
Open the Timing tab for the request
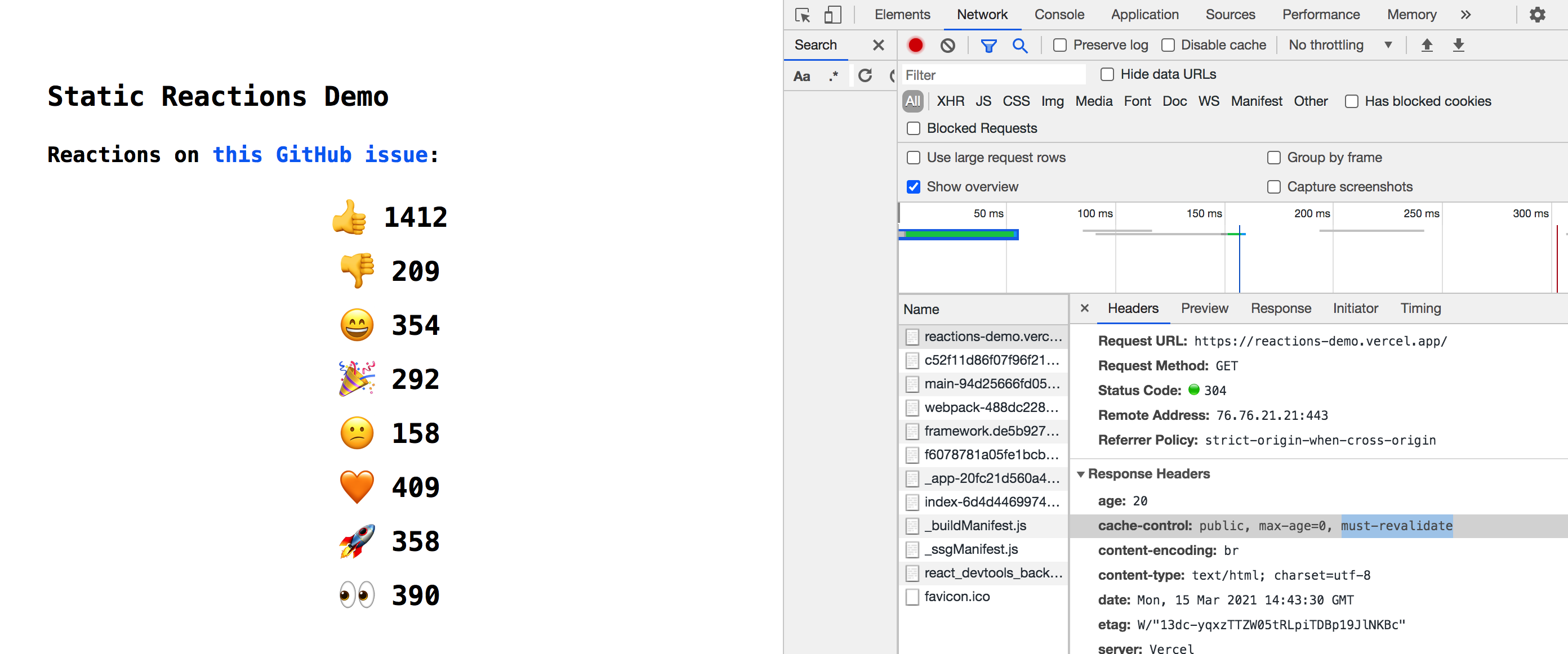(1420, 308)
